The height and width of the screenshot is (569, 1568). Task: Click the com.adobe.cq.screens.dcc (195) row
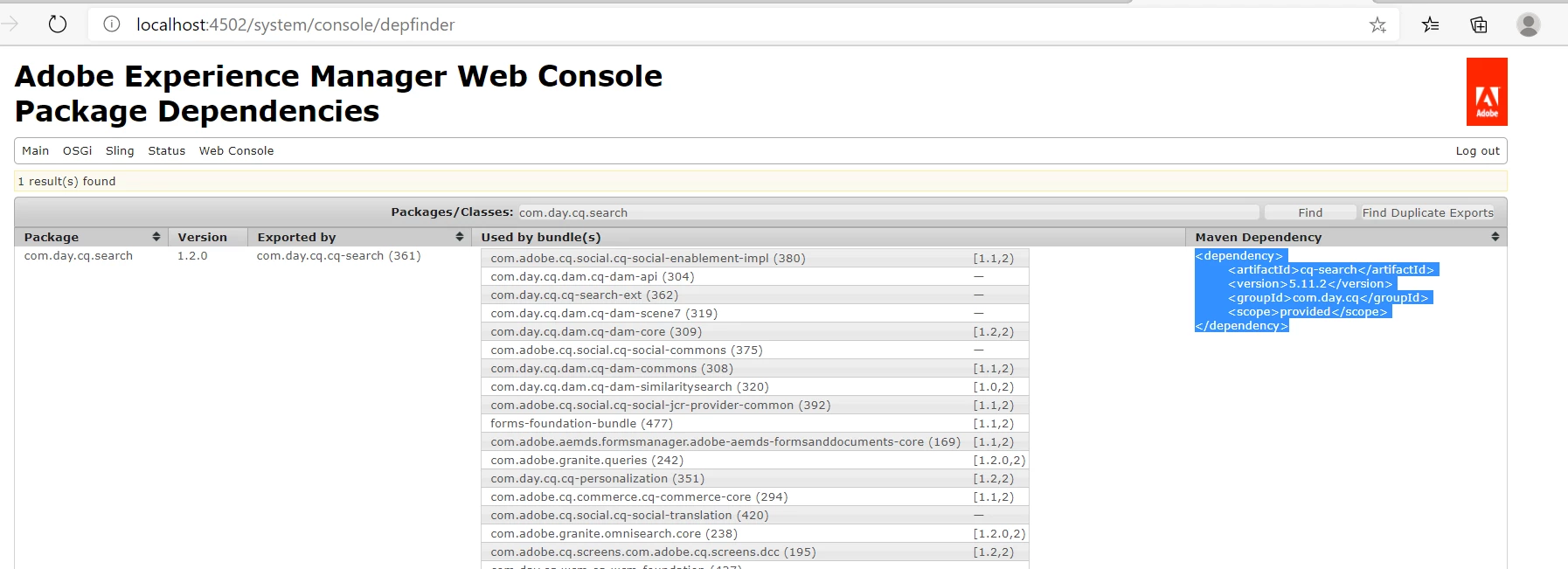pos(755,552)
